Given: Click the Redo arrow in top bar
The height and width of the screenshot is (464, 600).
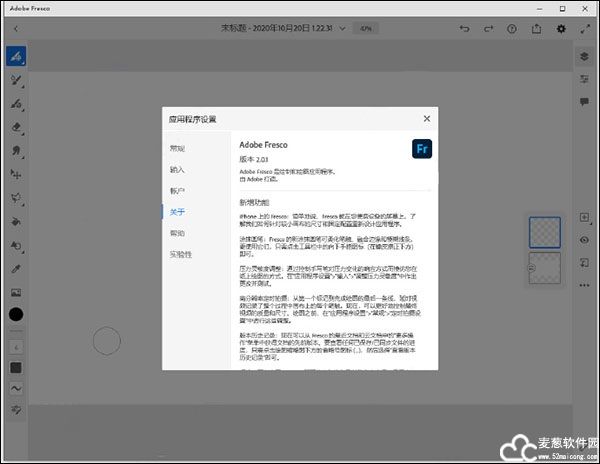Looking at the screenshot, I should coord(488,28).
